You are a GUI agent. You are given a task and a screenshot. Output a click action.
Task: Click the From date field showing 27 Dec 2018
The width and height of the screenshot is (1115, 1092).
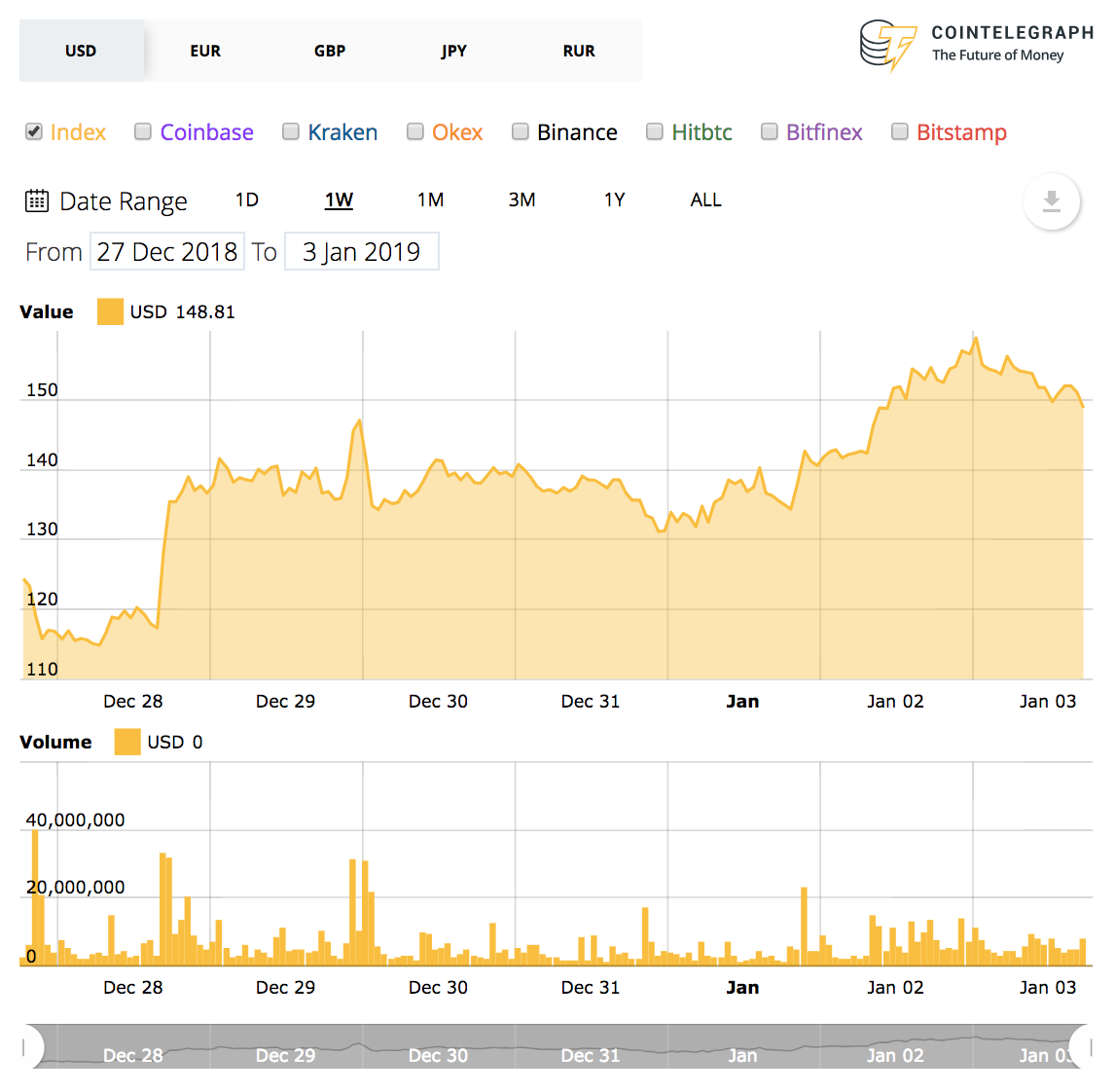point(166,251)
